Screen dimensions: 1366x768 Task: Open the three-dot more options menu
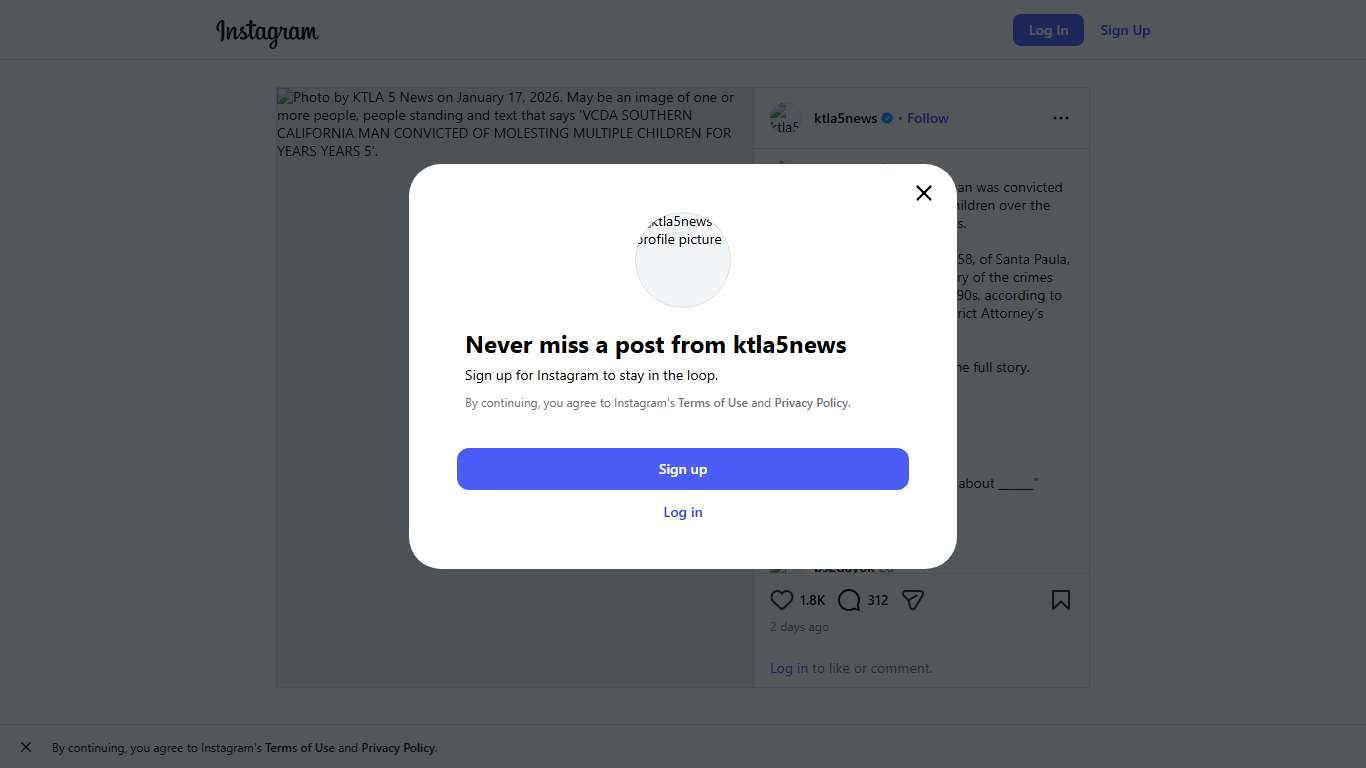click(1060, 118)
